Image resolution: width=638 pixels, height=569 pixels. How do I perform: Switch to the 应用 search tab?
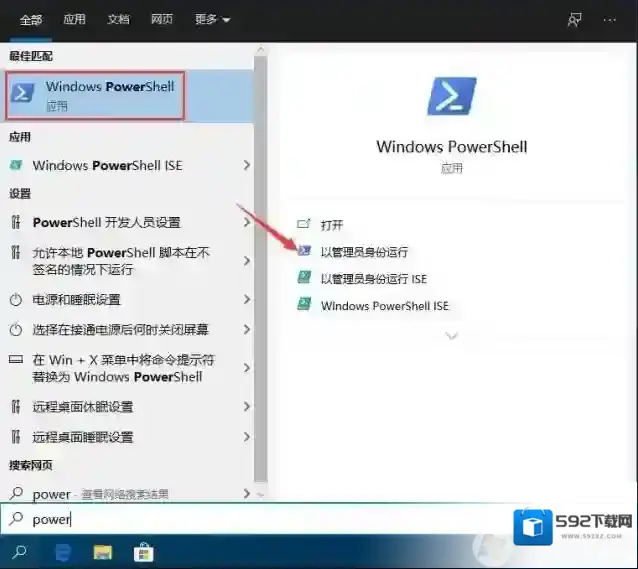[x=74, y=19]
